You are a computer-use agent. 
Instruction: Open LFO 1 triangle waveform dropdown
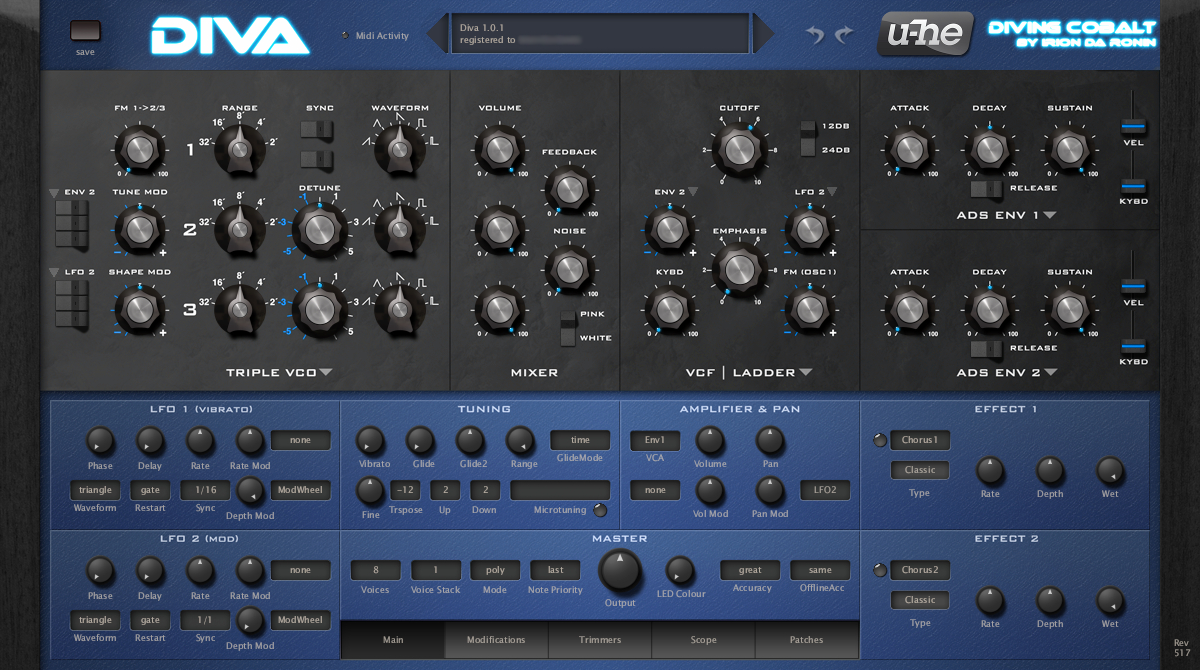(x=95, y=490)
